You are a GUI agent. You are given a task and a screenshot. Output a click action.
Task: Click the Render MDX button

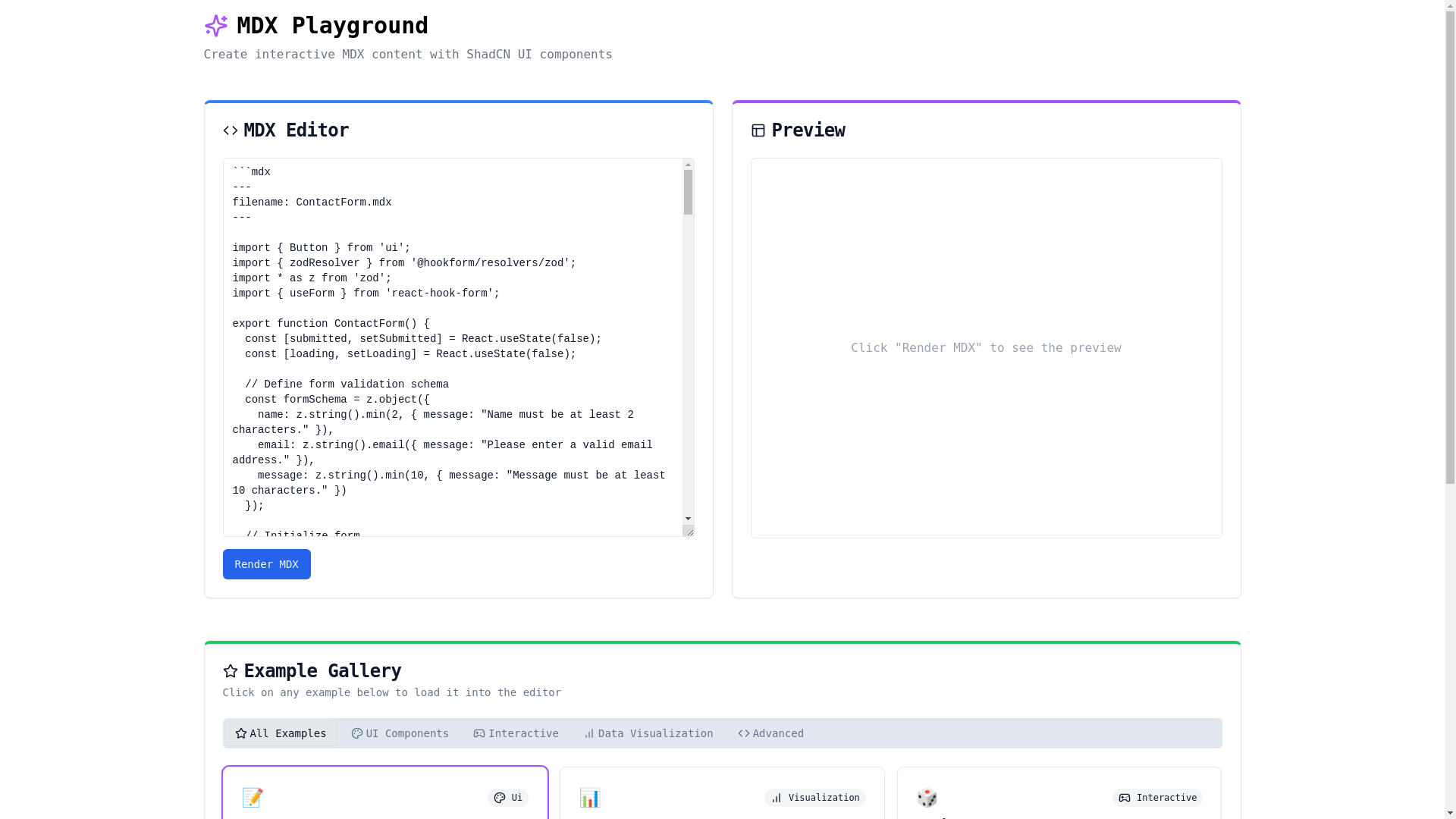[x=267, y=564]
